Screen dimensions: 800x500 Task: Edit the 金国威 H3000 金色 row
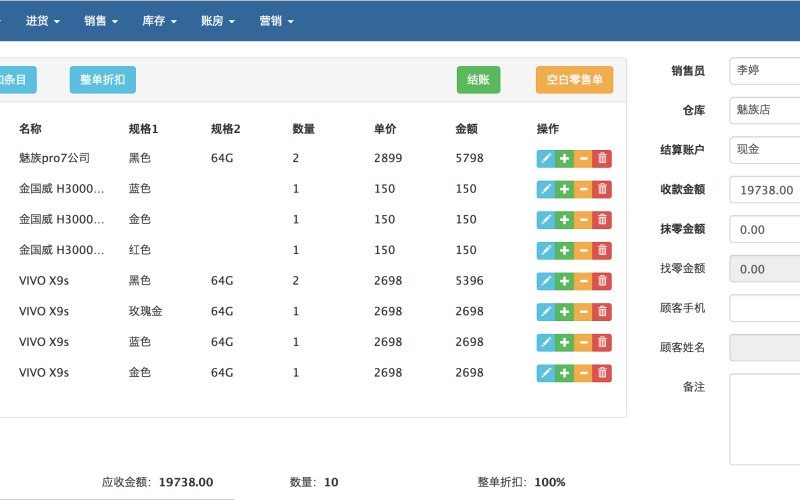(x=545, y=220)
